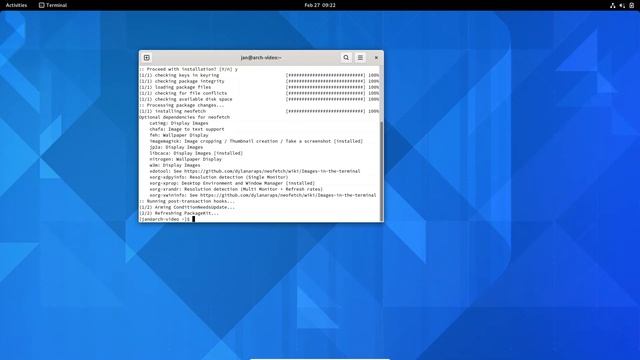Click the 'w3m: Display Images' line

point(175,165)
